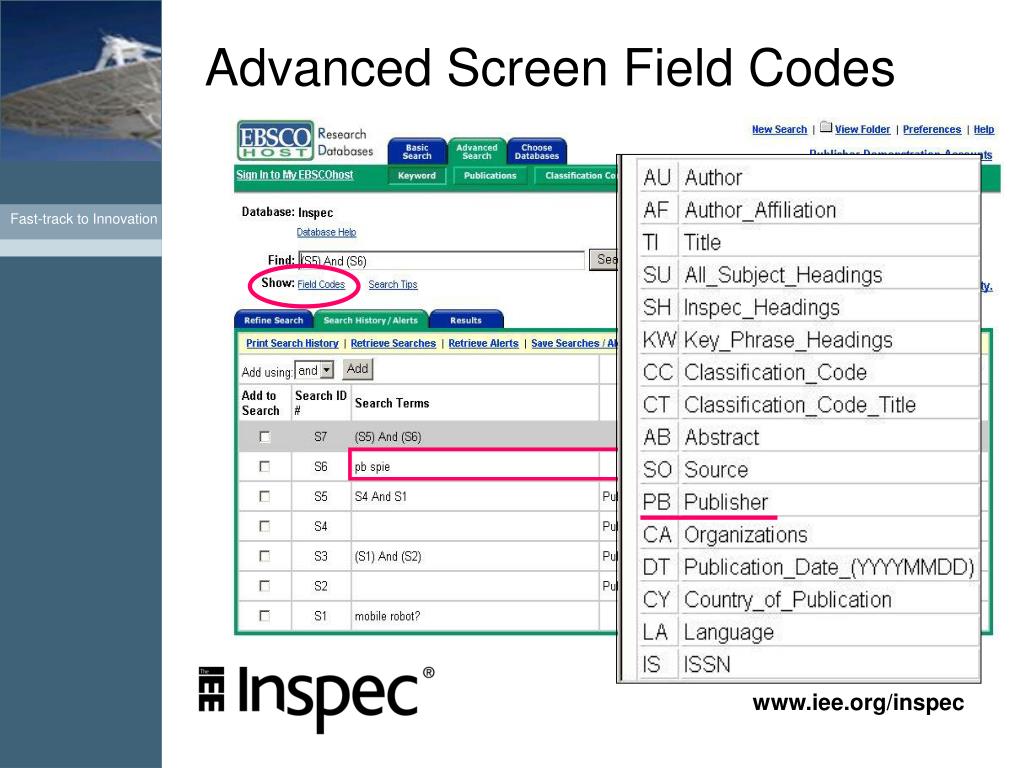Click the New Search link
The width and height of the screenshot is (1024, 768).
coord(779,129)
